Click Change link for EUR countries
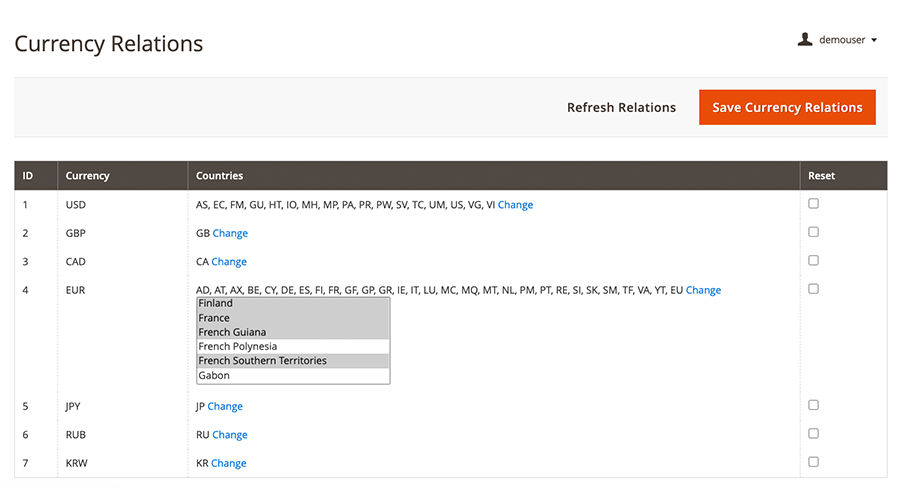 703,290
